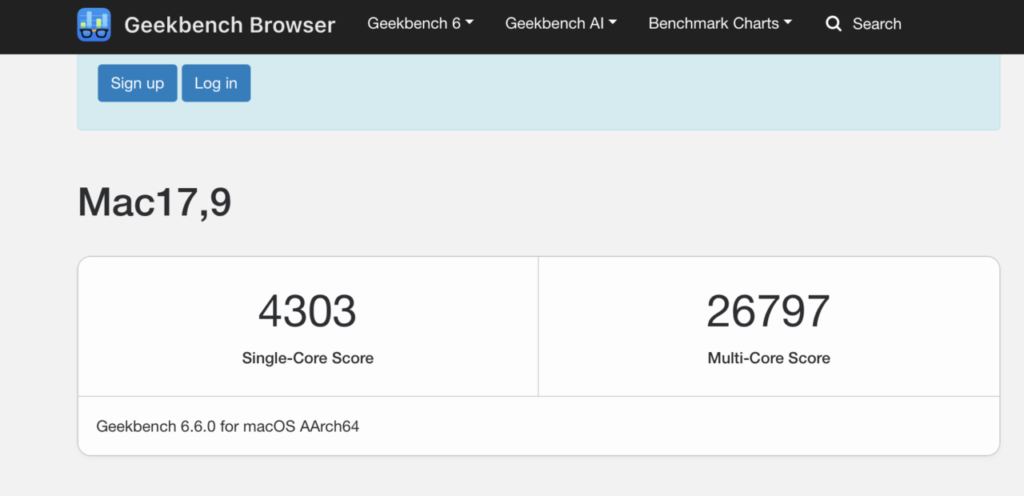Click the Multi-Core Score label

tap(768, 358)
